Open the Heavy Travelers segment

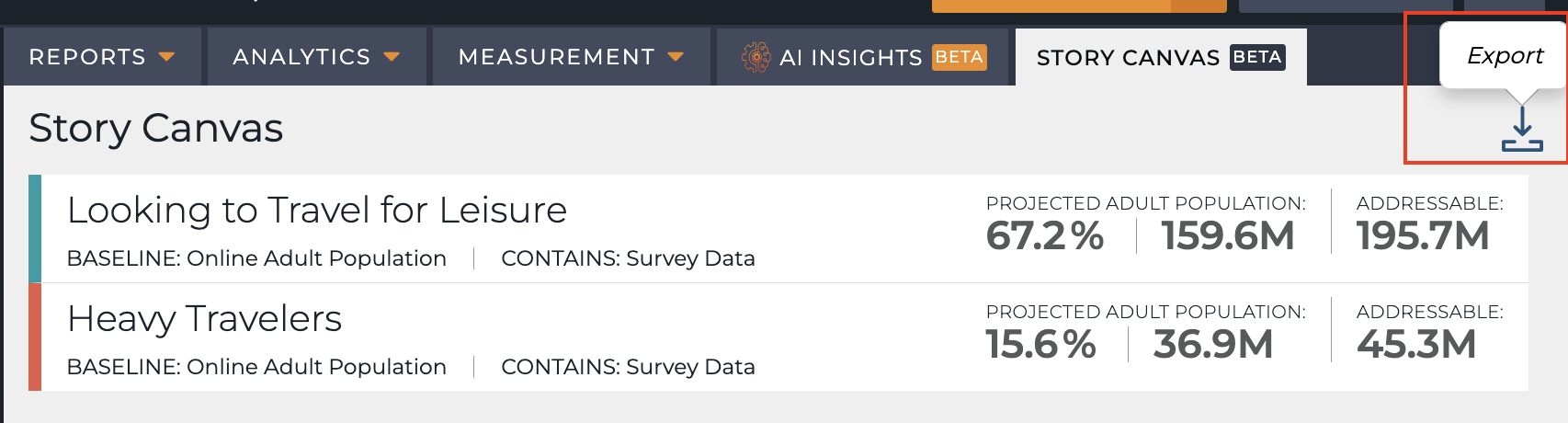[204, 319]
